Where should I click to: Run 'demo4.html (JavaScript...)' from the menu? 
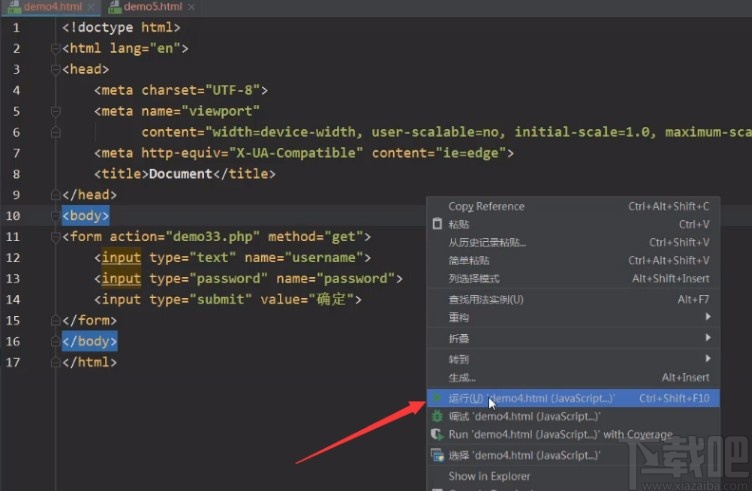click(x=573, y=398)
